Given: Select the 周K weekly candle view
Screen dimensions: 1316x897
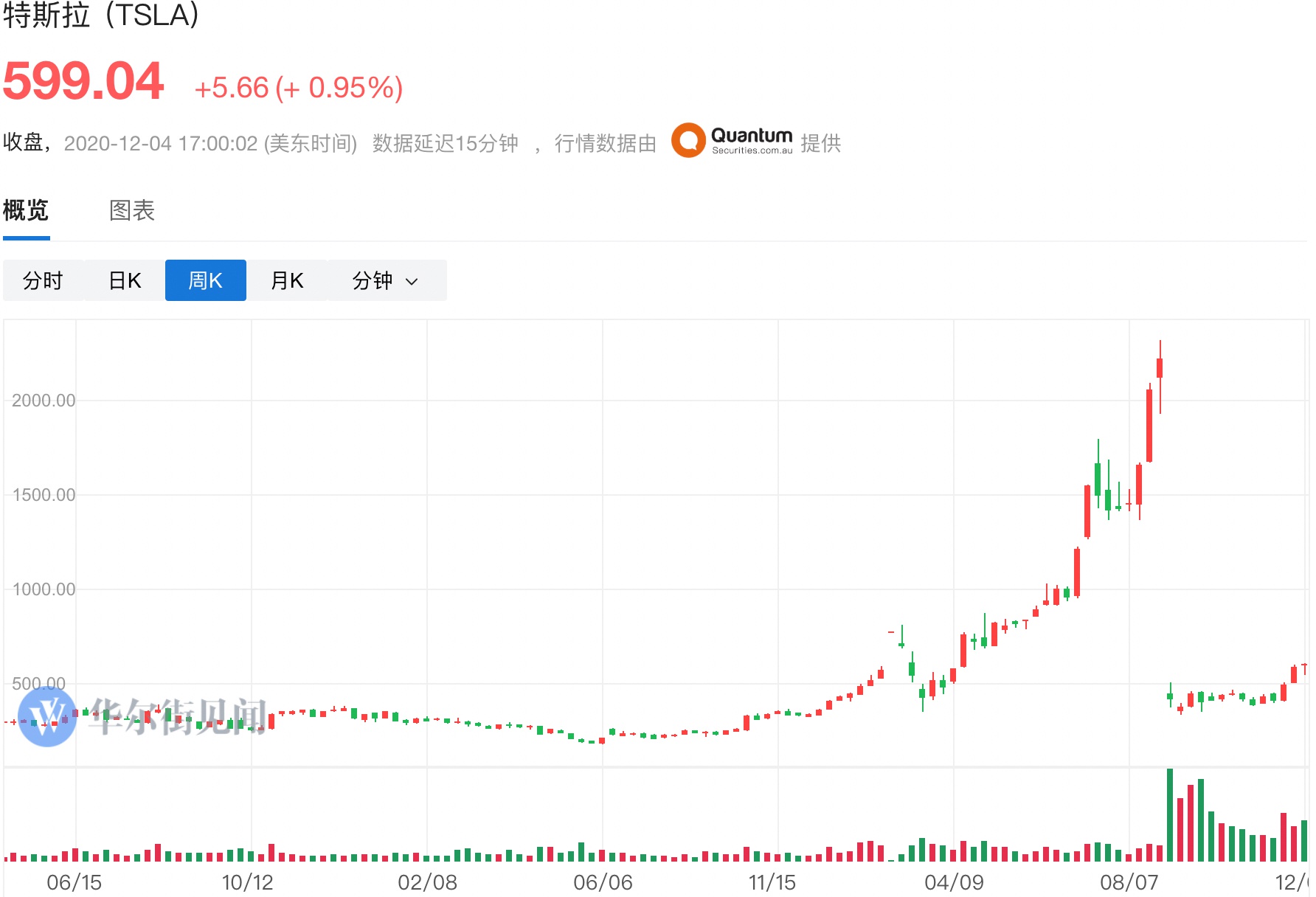Looking at the screenshot, I should tap(206, 280).
